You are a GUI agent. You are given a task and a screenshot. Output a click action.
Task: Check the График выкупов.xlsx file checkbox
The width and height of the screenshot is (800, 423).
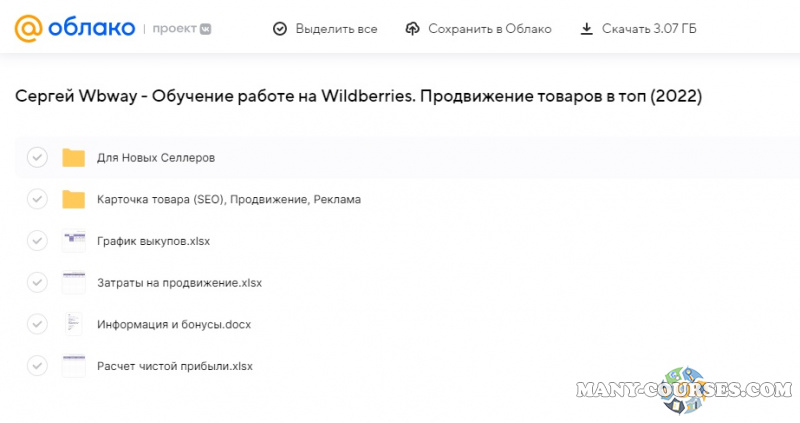coord(37,241)
